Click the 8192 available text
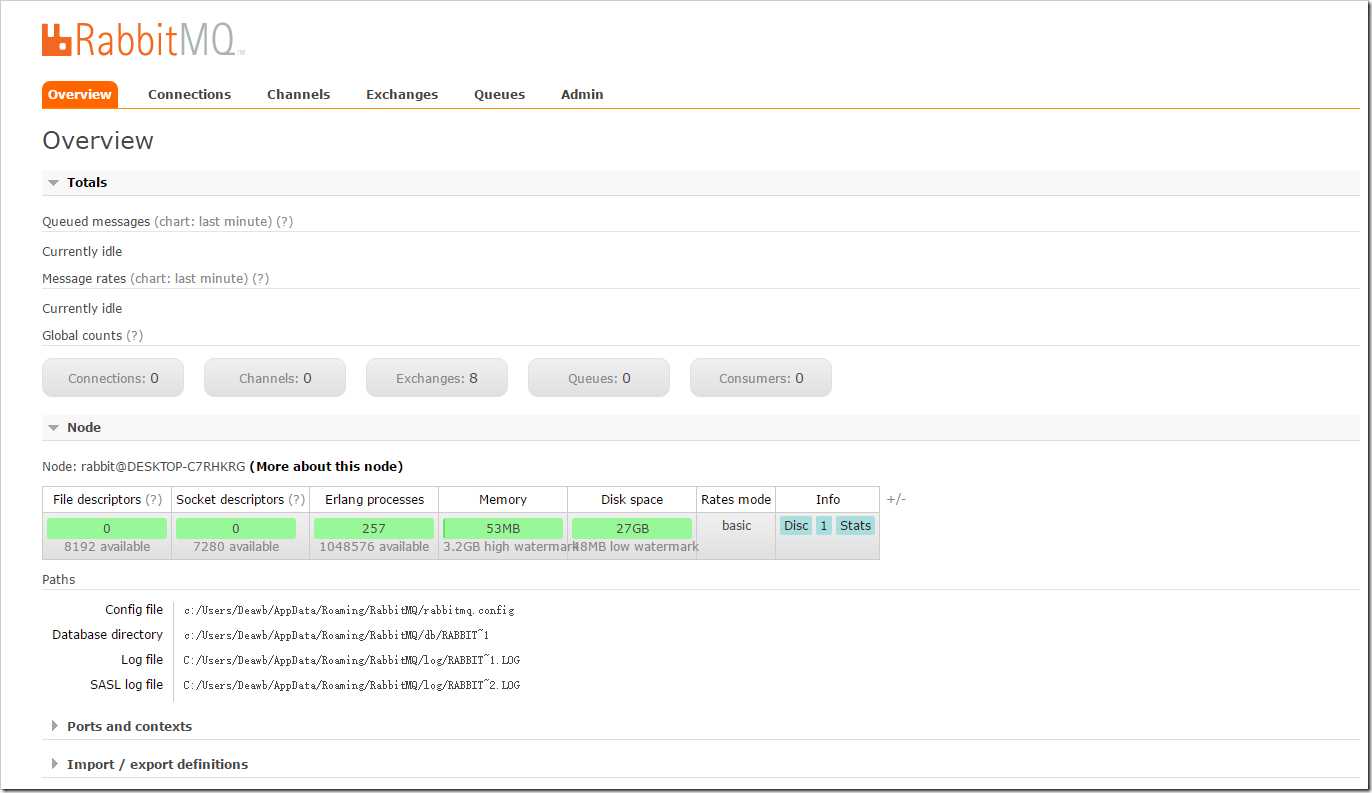The height and width of the screenshot is (793, 1372). [107, 547]
